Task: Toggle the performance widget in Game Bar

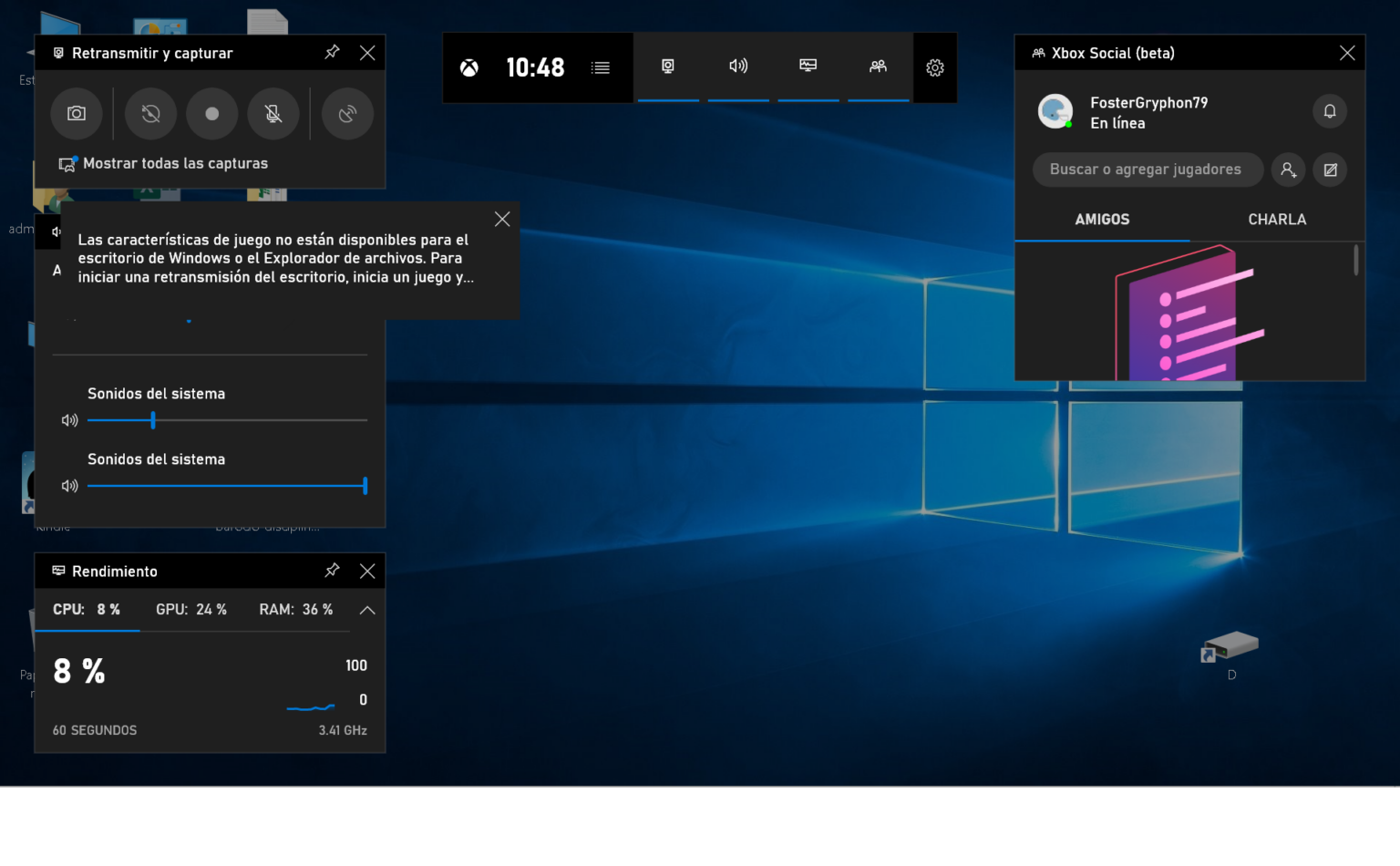Action: 808,67
